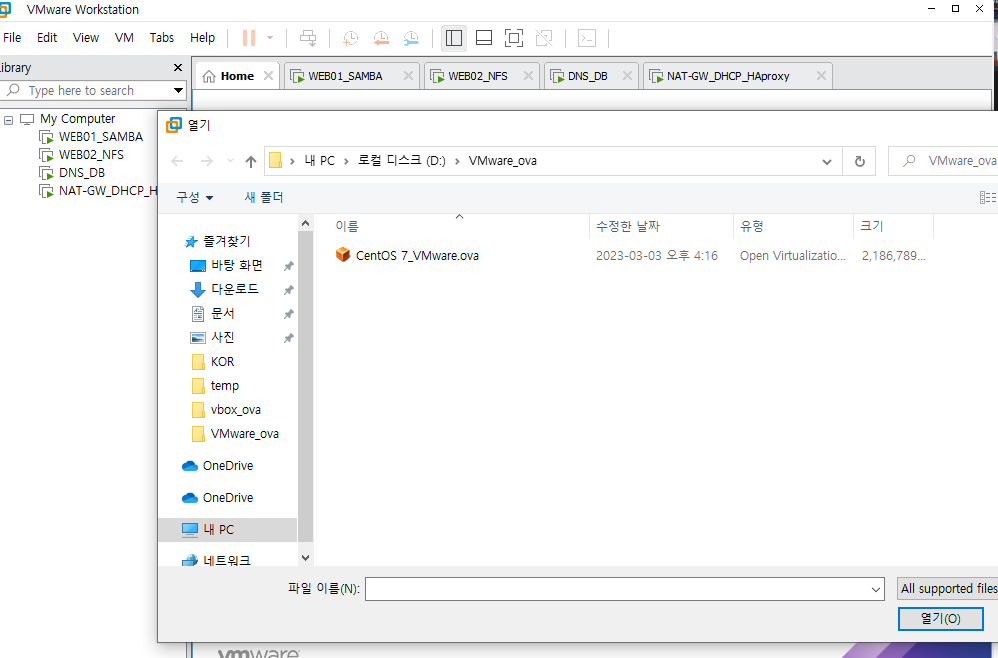Open the All supported files type dropdown
The width and height of the screenshot is (998, 658).
948,589
